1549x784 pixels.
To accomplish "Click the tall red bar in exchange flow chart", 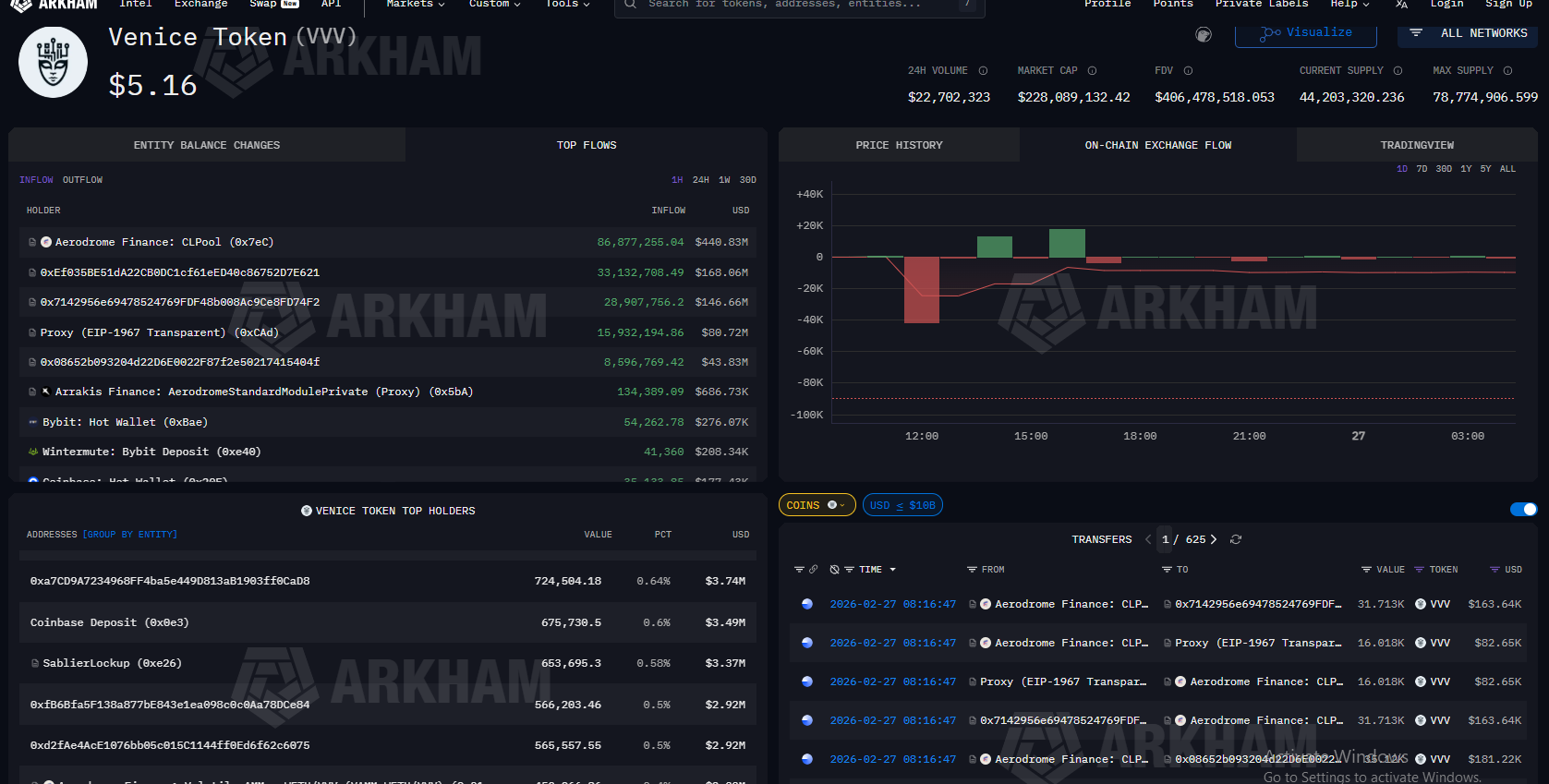I will 922,290.
